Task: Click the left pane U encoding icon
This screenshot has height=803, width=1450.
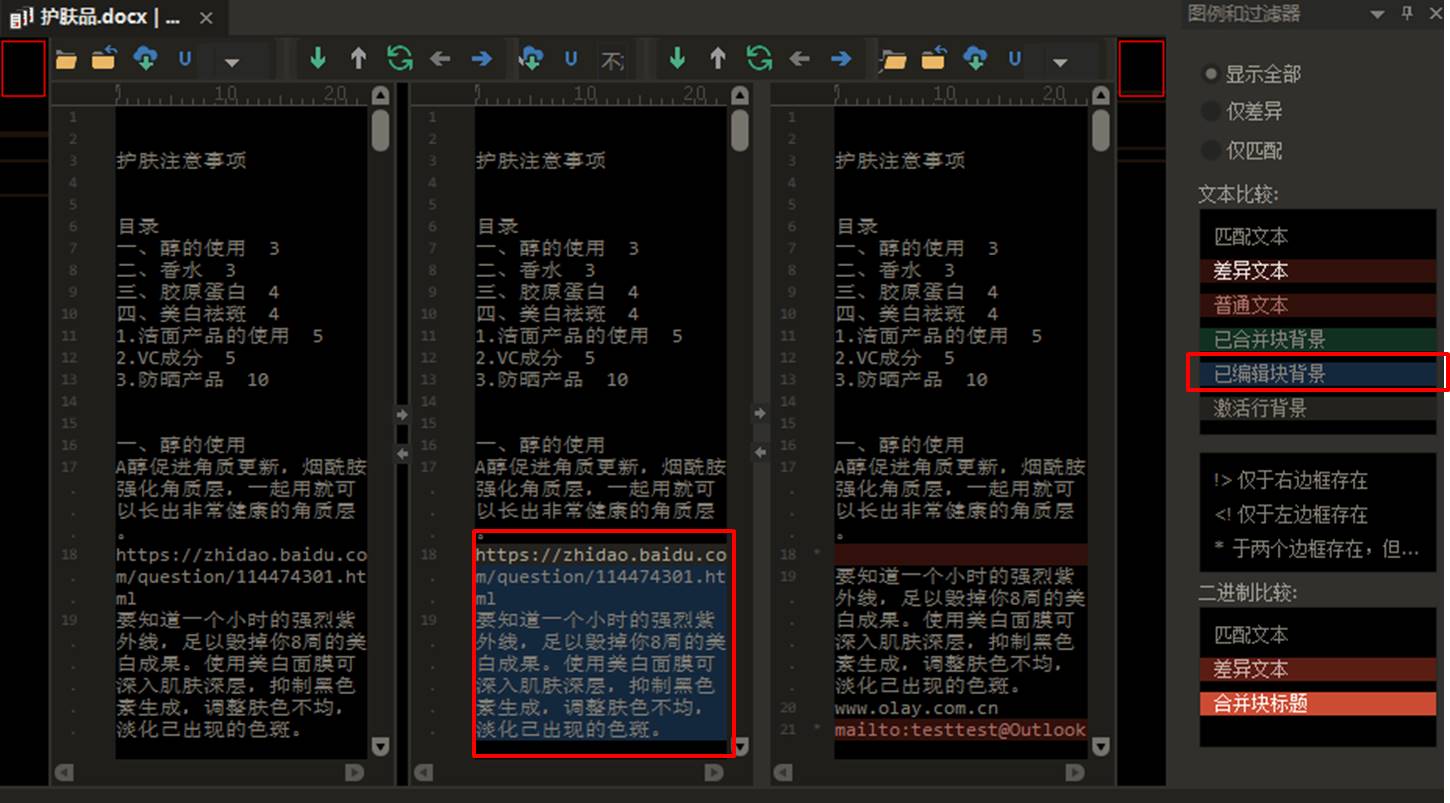Action: (x=185, y=60)
